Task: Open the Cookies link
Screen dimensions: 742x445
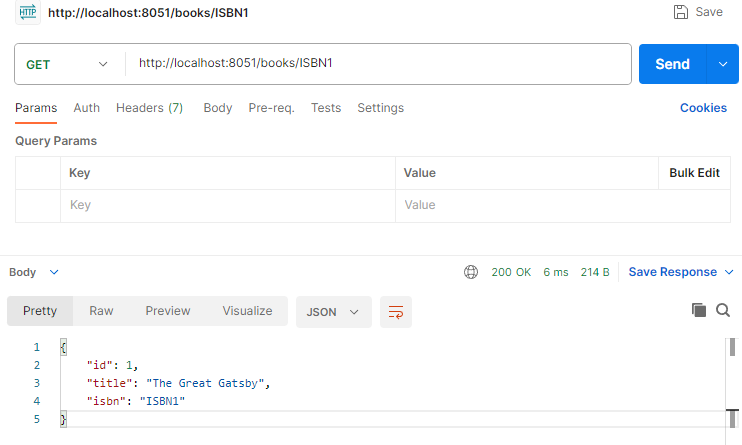Action: tap(703, 108)
